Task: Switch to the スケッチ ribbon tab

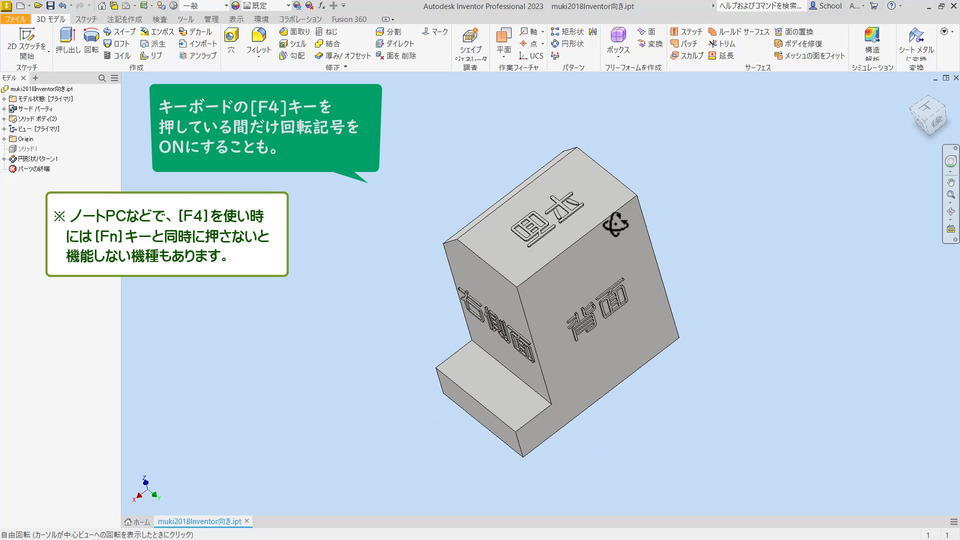Action: tap(86, 19)
